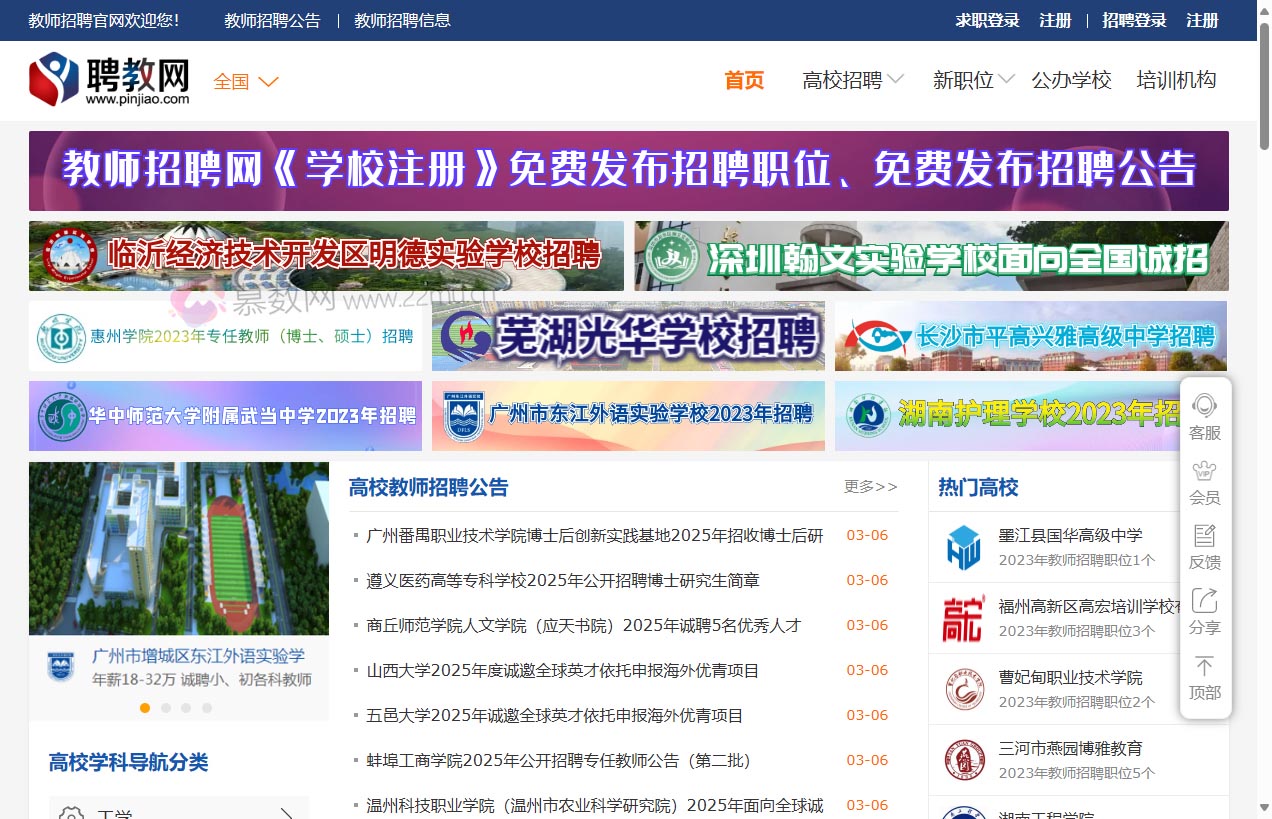Select the 首页 navigation item

744,81
